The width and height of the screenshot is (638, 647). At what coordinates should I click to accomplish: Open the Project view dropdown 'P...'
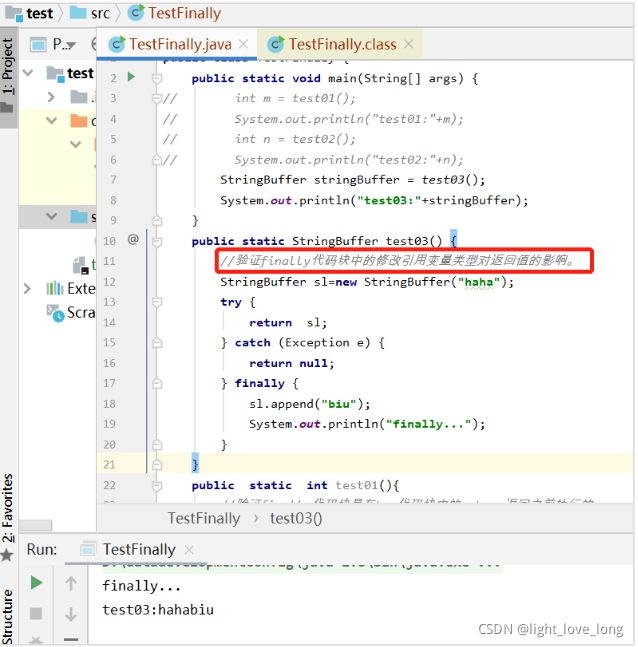pyautogui.click(x=54, y=44)
